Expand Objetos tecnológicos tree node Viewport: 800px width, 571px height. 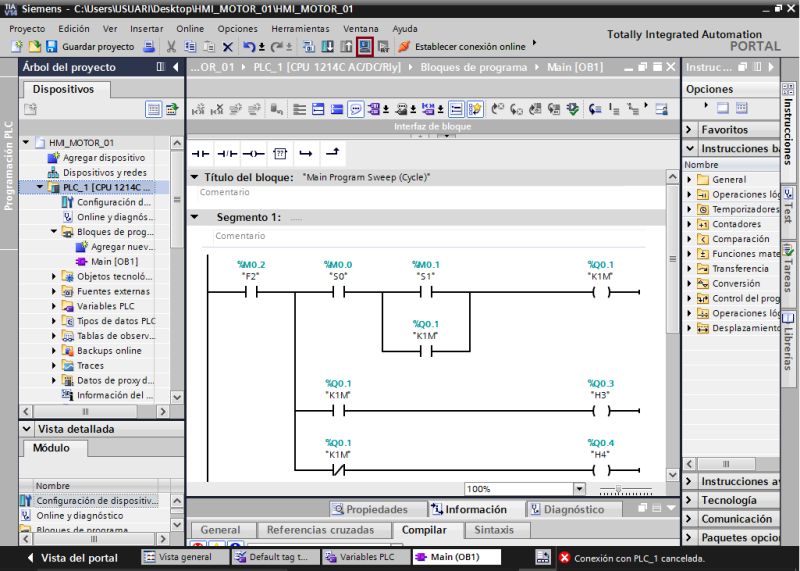54,277
